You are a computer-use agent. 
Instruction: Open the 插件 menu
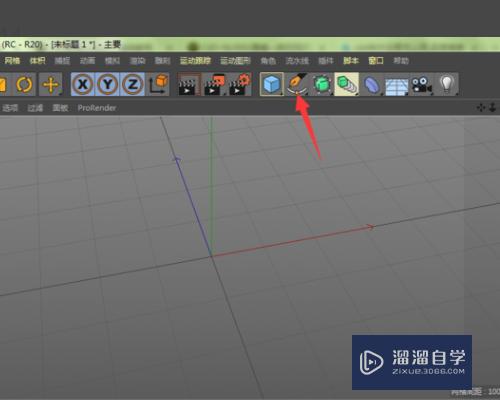pyautogui.click(x=326, y=61)
